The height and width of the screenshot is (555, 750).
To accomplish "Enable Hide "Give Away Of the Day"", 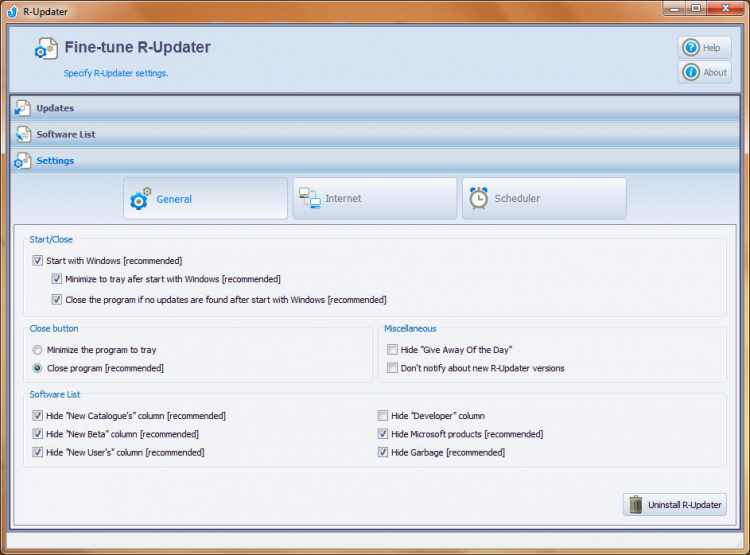I will [x=392, y=350].
